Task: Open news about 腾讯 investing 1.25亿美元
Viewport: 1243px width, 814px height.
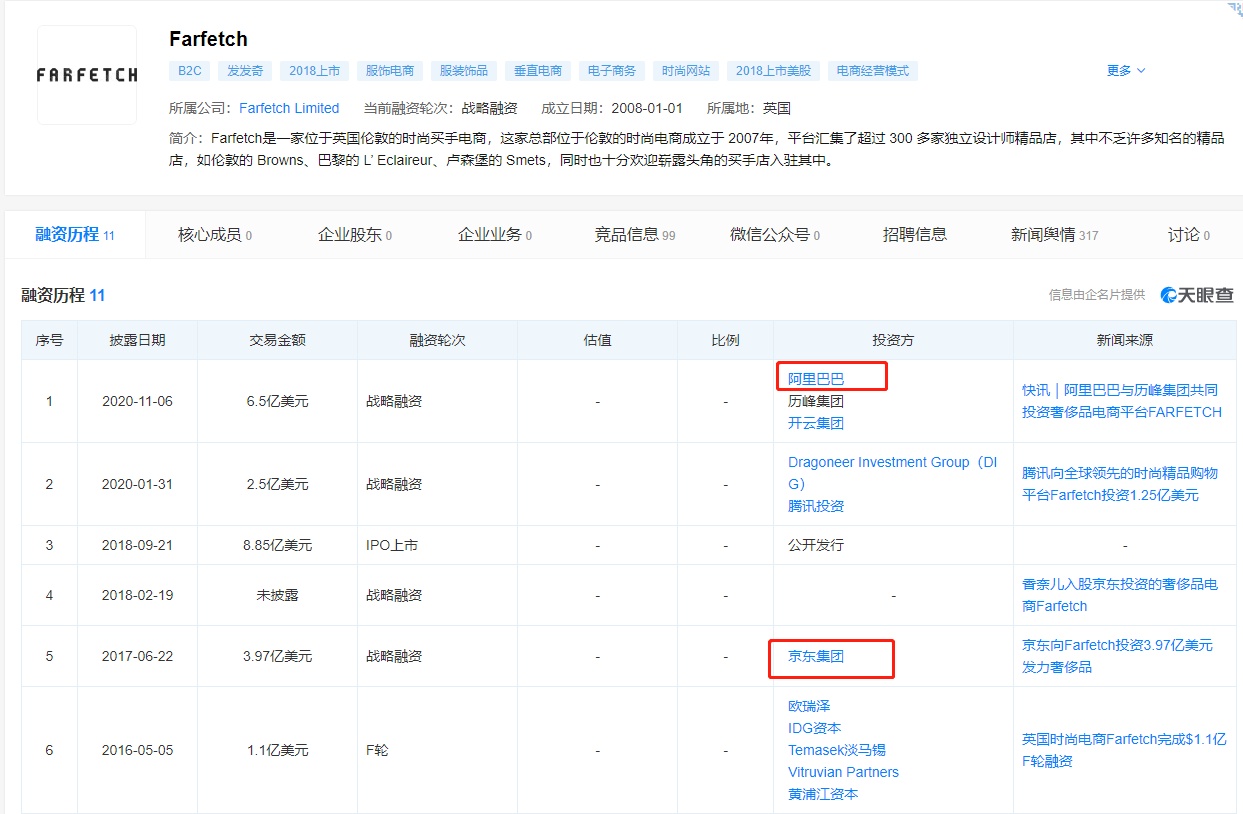Action: pos(1120,484)
